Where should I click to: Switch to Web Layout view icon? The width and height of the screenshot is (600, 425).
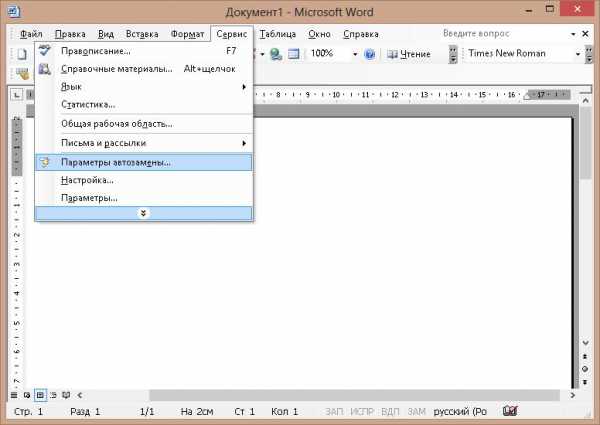pyautogui.click(x=27, y=395)
